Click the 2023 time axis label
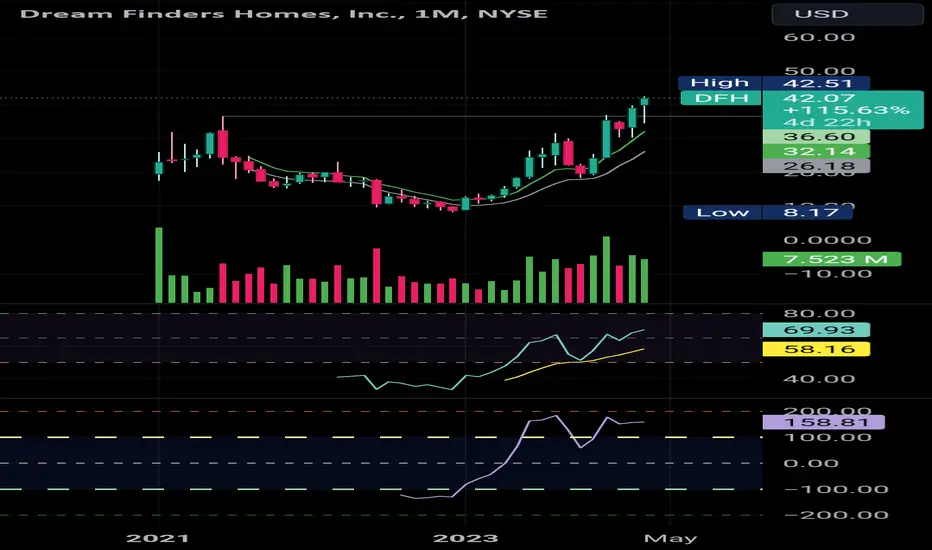Image resolution: width=932 pixels, height=550 pixels. click(465, 538)
